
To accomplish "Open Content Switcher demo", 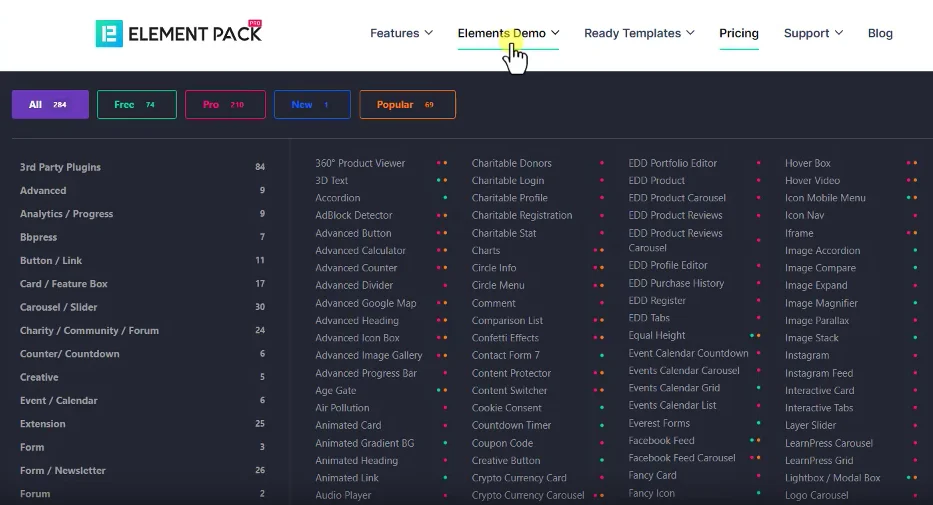I will pyautogui.click(x=509, y=390).
